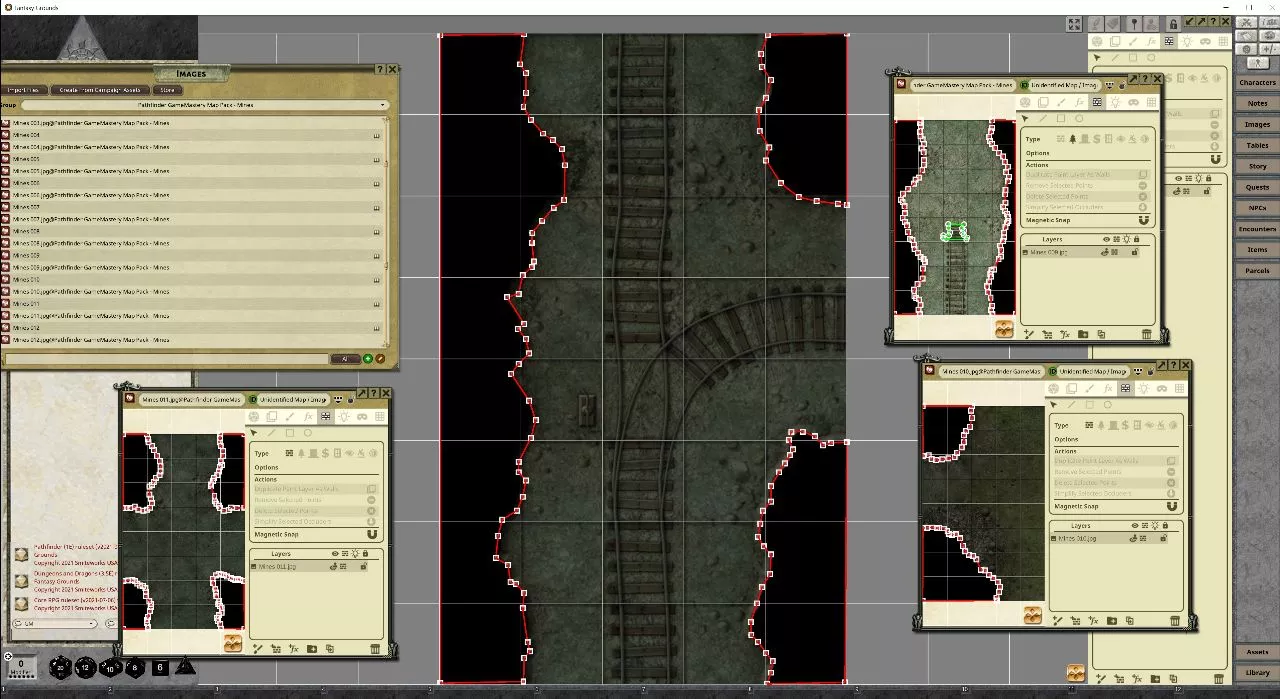Click orange unlock button in Mines 009 window
Image resolution: width=1280 pixels, height=699 pixels.
click(1004, 328)
